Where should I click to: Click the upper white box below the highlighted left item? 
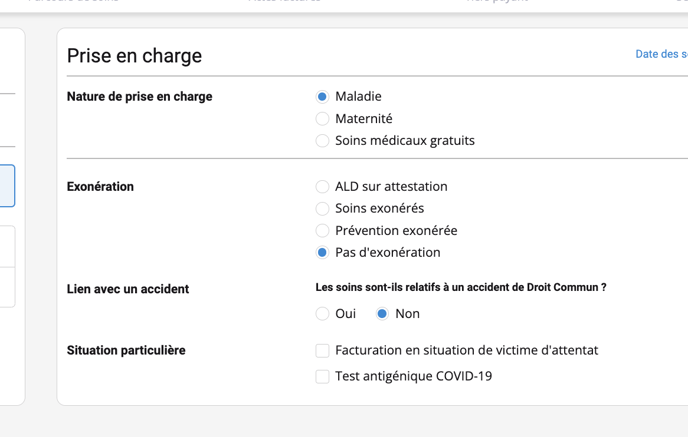(7, 246)
